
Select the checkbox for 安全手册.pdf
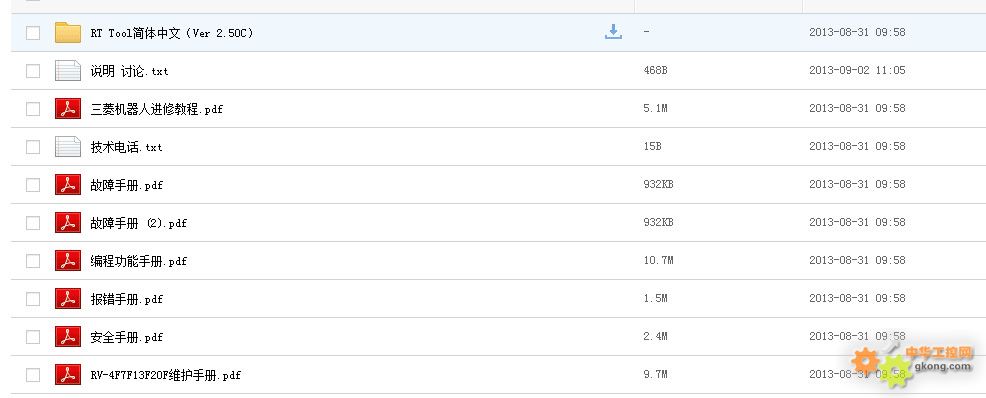point(33,337)
